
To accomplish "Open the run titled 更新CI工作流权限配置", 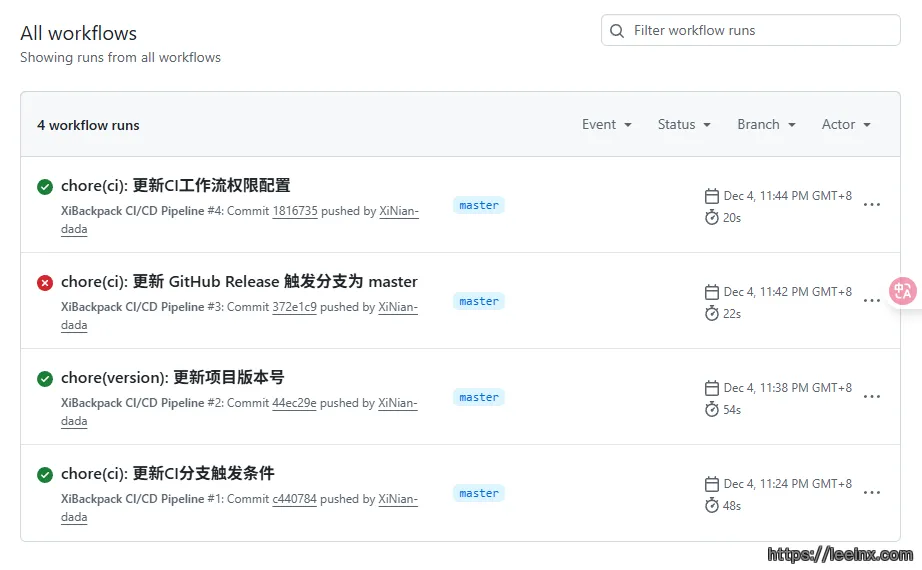I will coord(175,185).
